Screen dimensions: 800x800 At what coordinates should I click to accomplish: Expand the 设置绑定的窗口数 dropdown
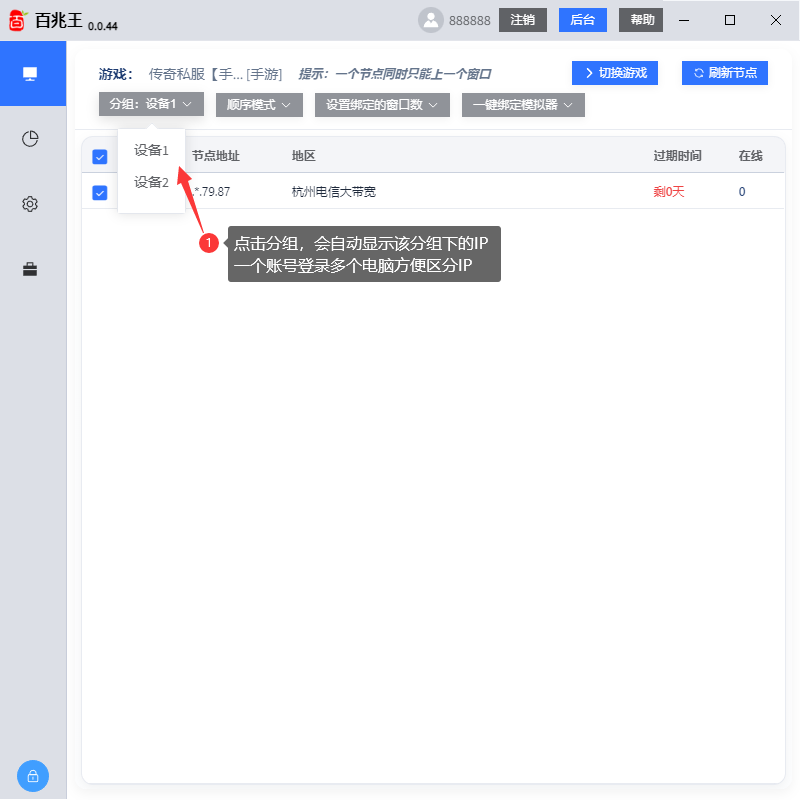click(x=381, y=104)
